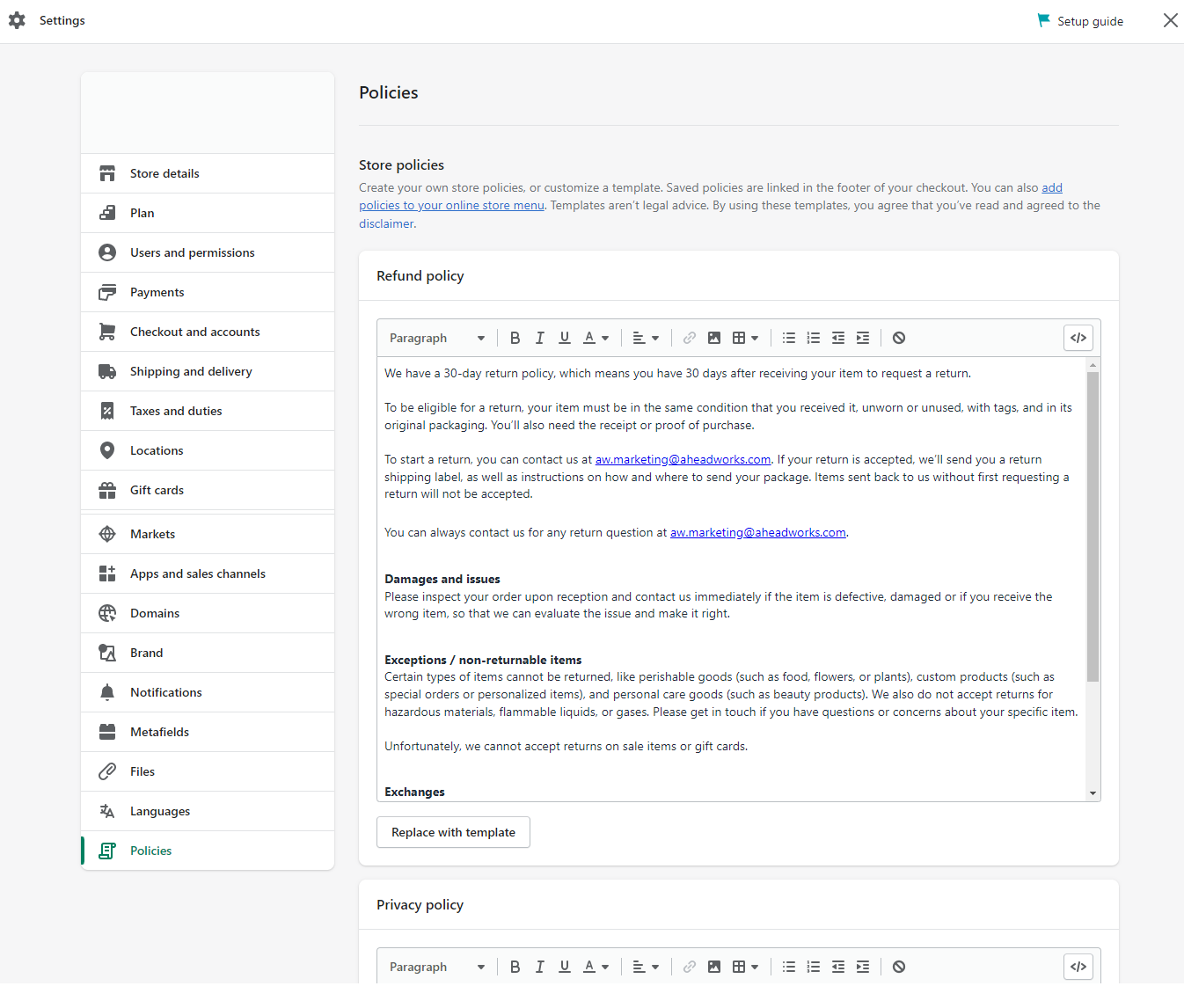
Task: Follow add policies to online store menu link
Action: 451,205
